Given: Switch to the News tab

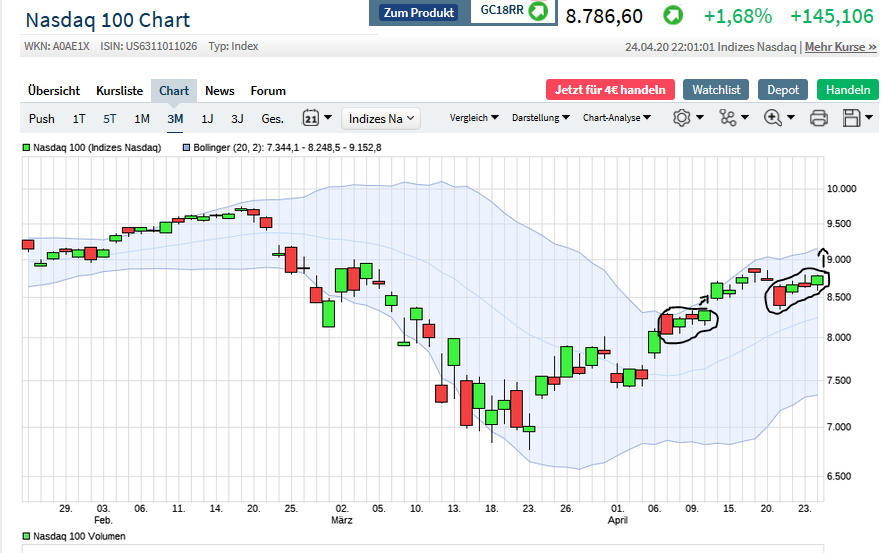Looking at the screenshot, I should pyautogui.click(x=220, y=91).
